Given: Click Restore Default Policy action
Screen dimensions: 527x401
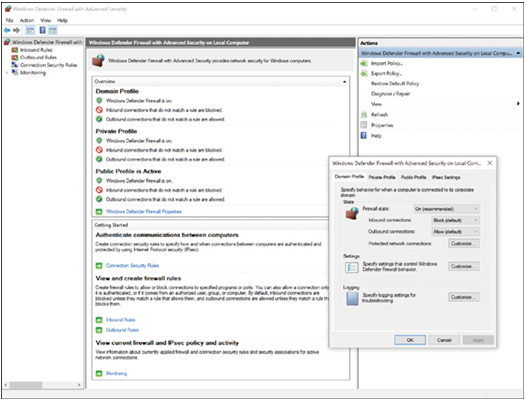Looking at the screenshot, I should click(x=395, y=83).
